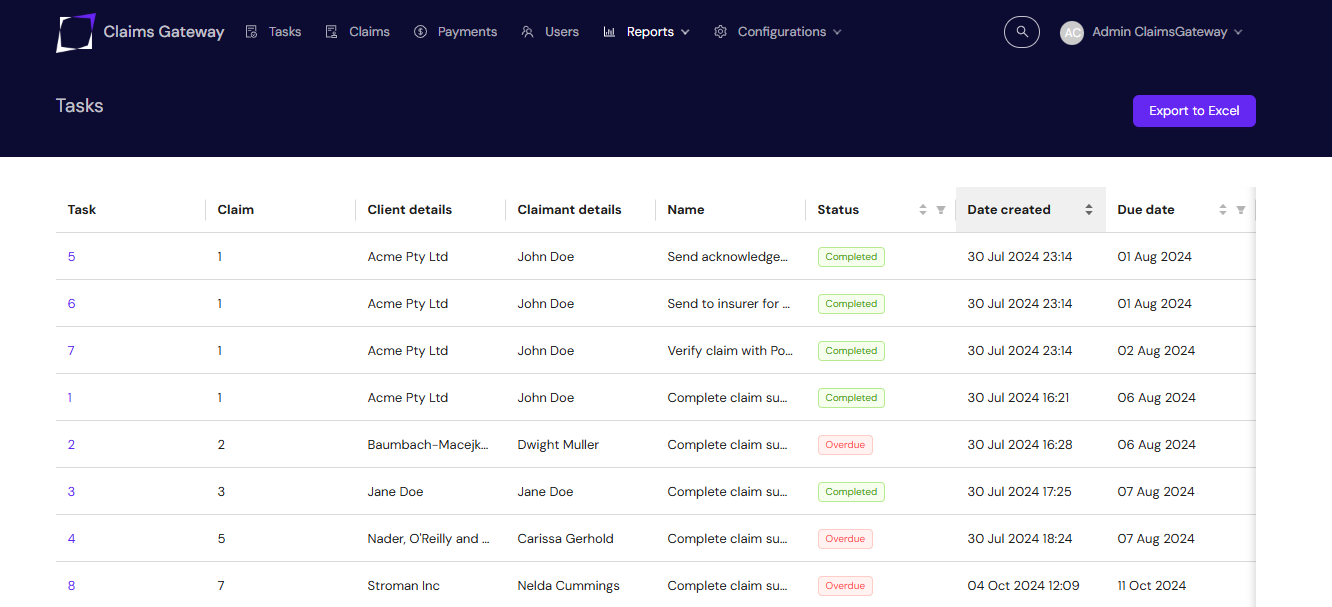The height and width of the screenshot is (607, 1332).
Task: Go to the Tasks nav item
Action: point(274,32)
